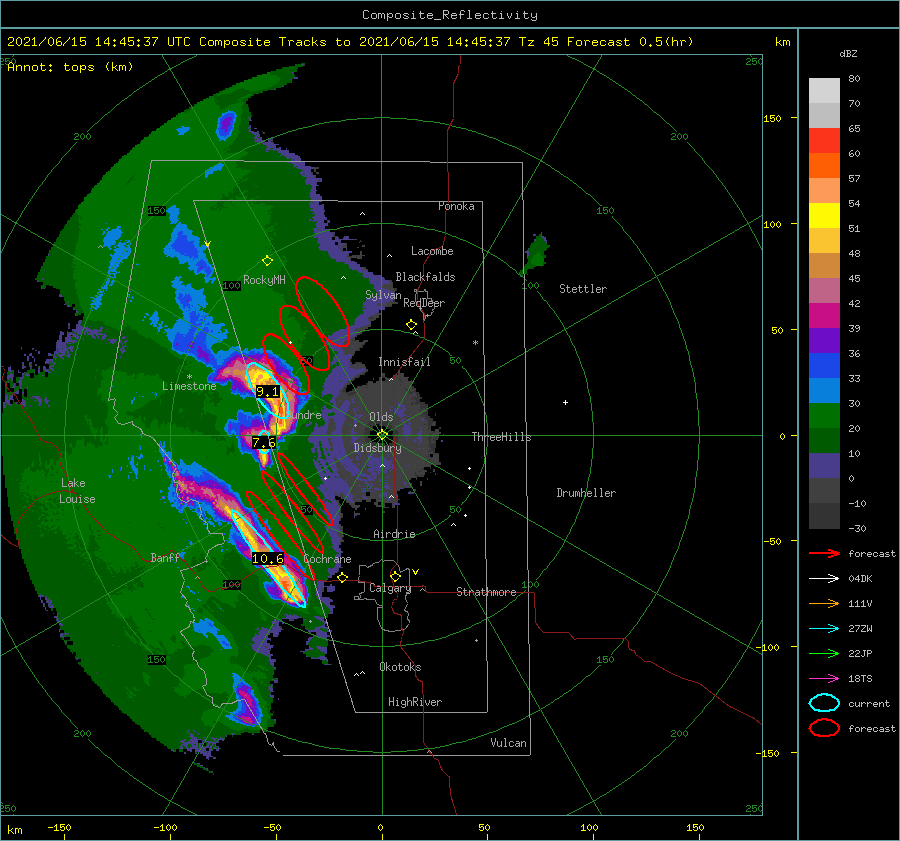
Task: Select the yellow diamond right of Cochrane
Action: pyautogui.click(x=342, y=577)
